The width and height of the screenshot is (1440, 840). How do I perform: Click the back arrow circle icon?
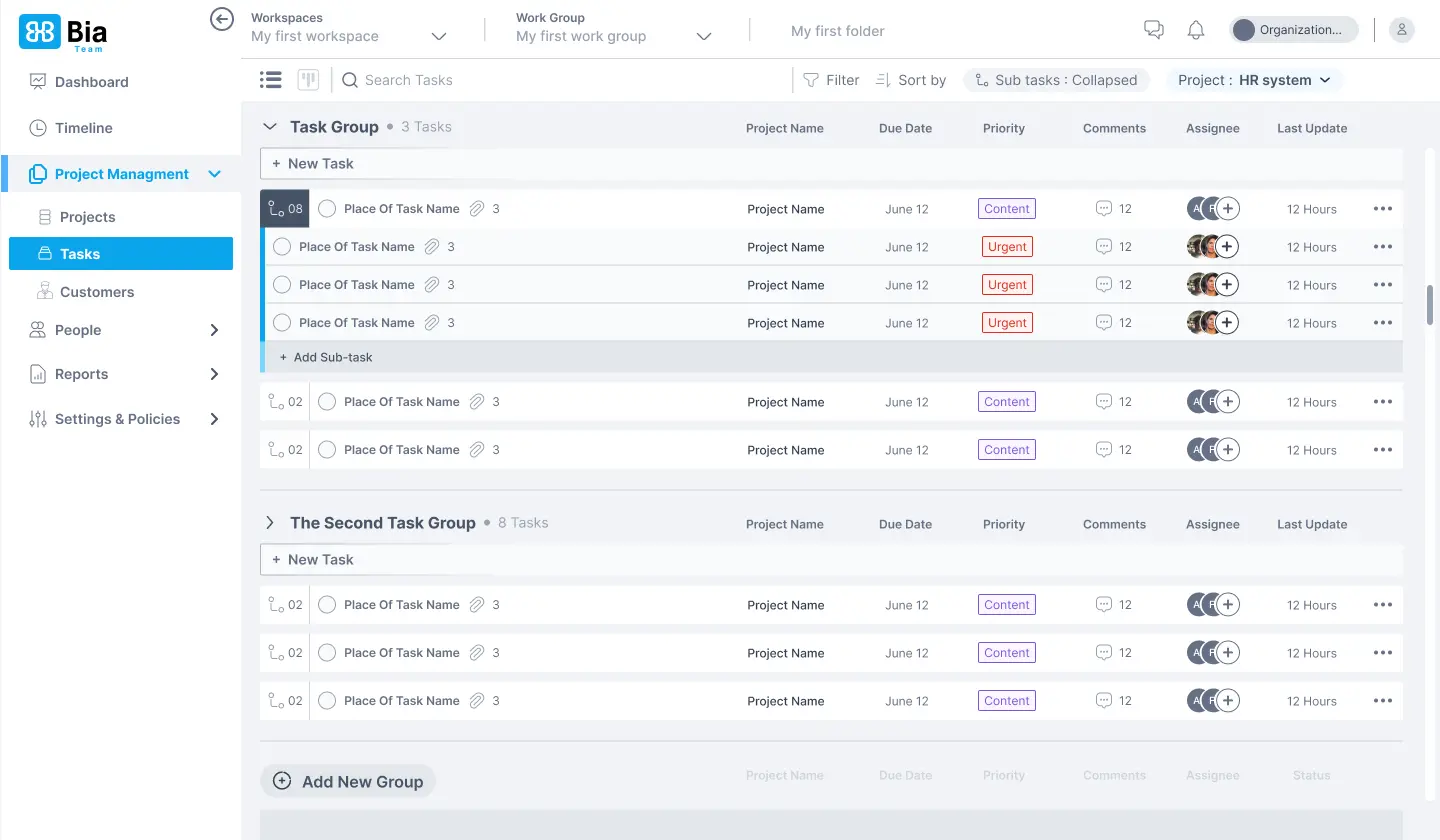point(222,19)
